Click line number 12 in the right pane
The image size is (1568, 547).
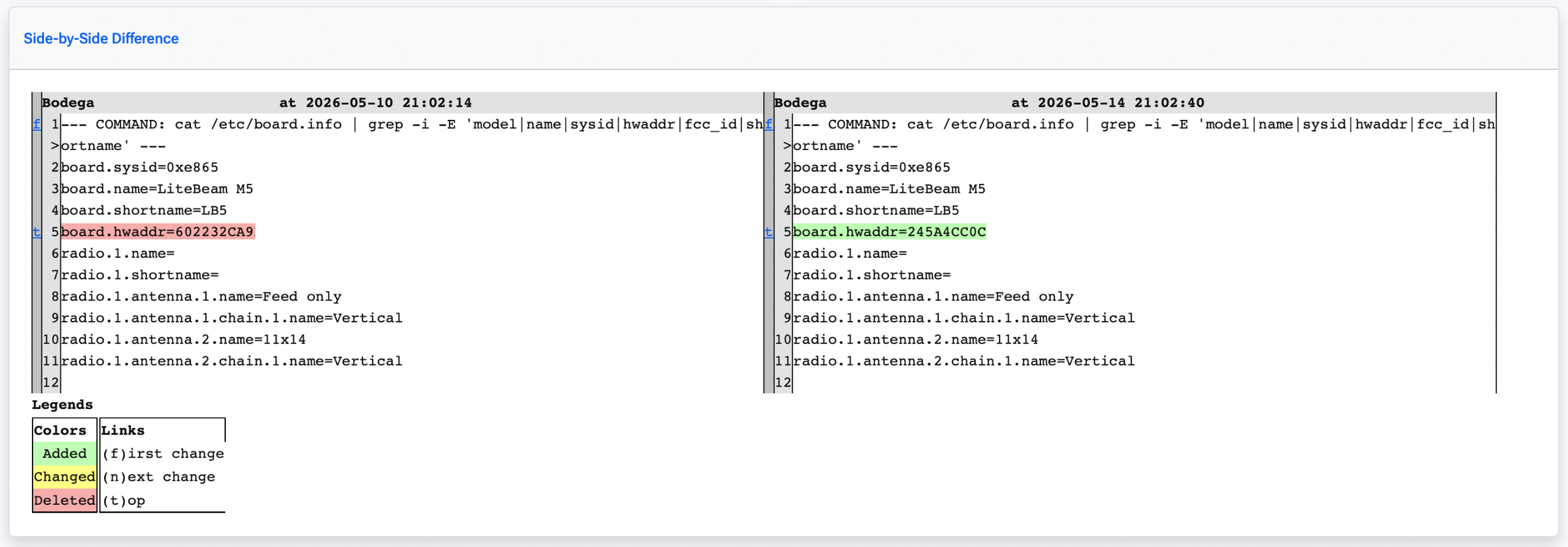tap(783, 383)
